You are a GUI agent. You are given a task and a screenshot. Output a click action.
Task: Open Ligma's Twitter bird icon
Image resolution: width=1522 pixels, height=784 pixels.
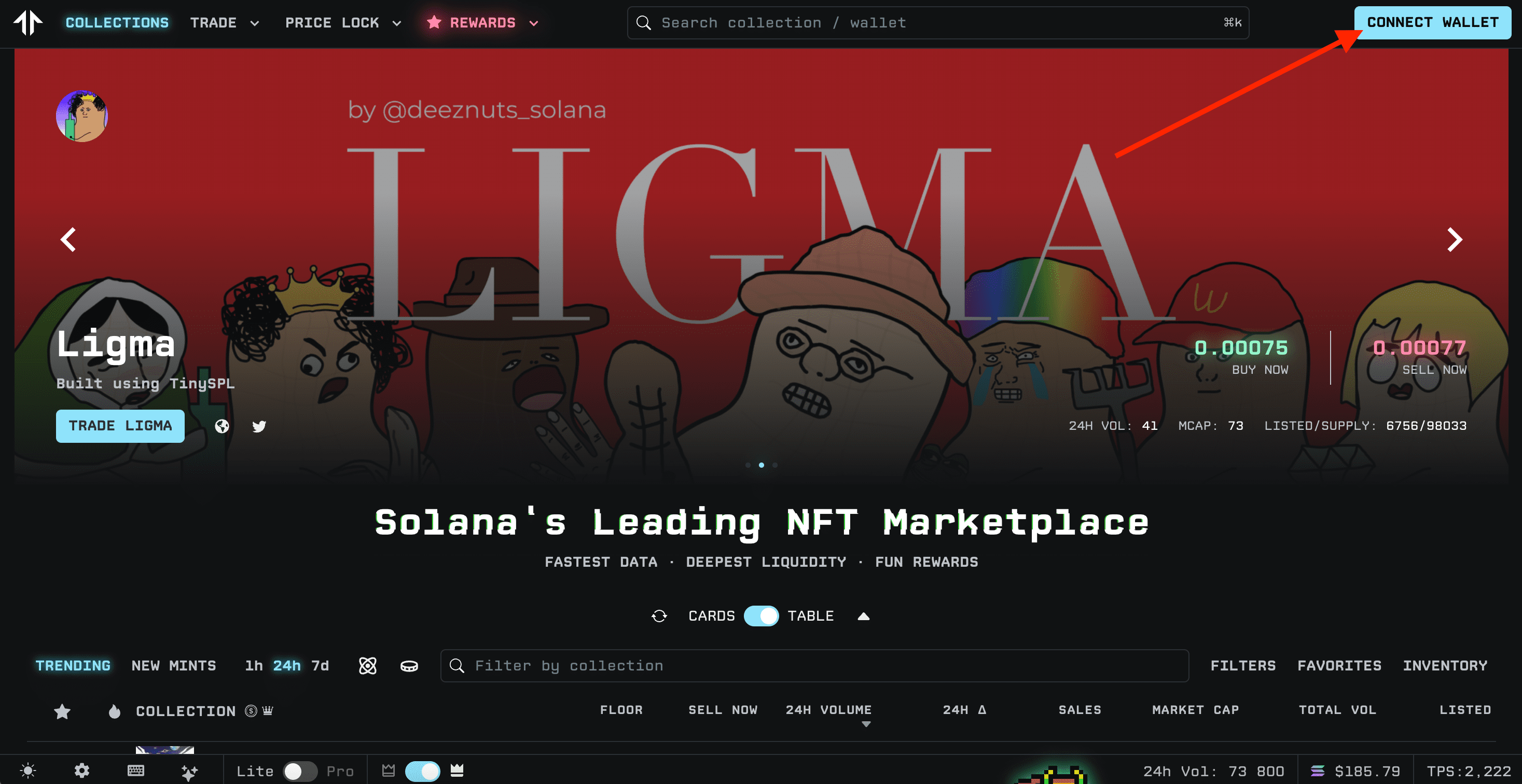pyautogui.click(x=259, y=426)
